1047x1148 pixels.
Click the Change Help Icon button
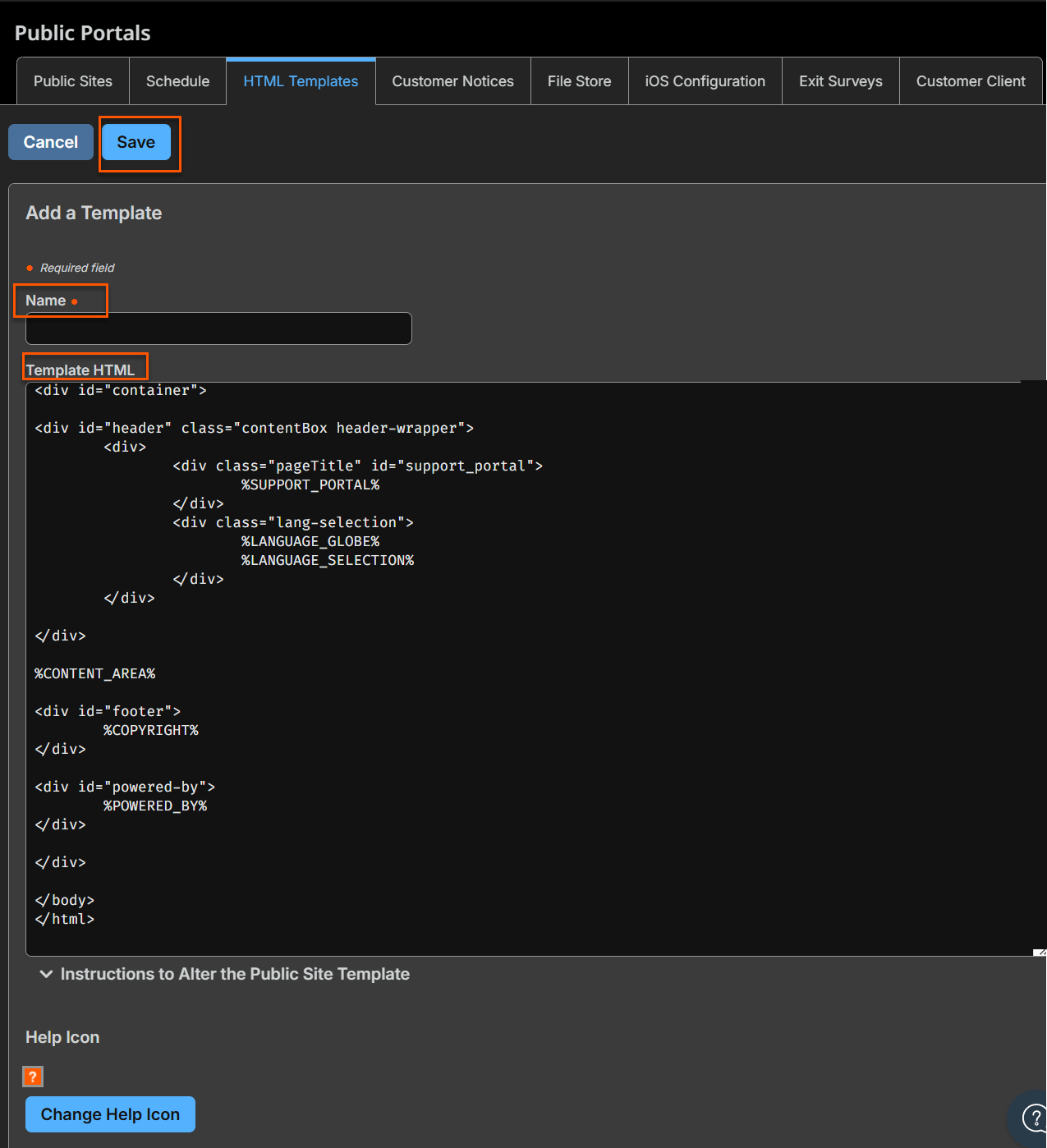click(110, 1114)
